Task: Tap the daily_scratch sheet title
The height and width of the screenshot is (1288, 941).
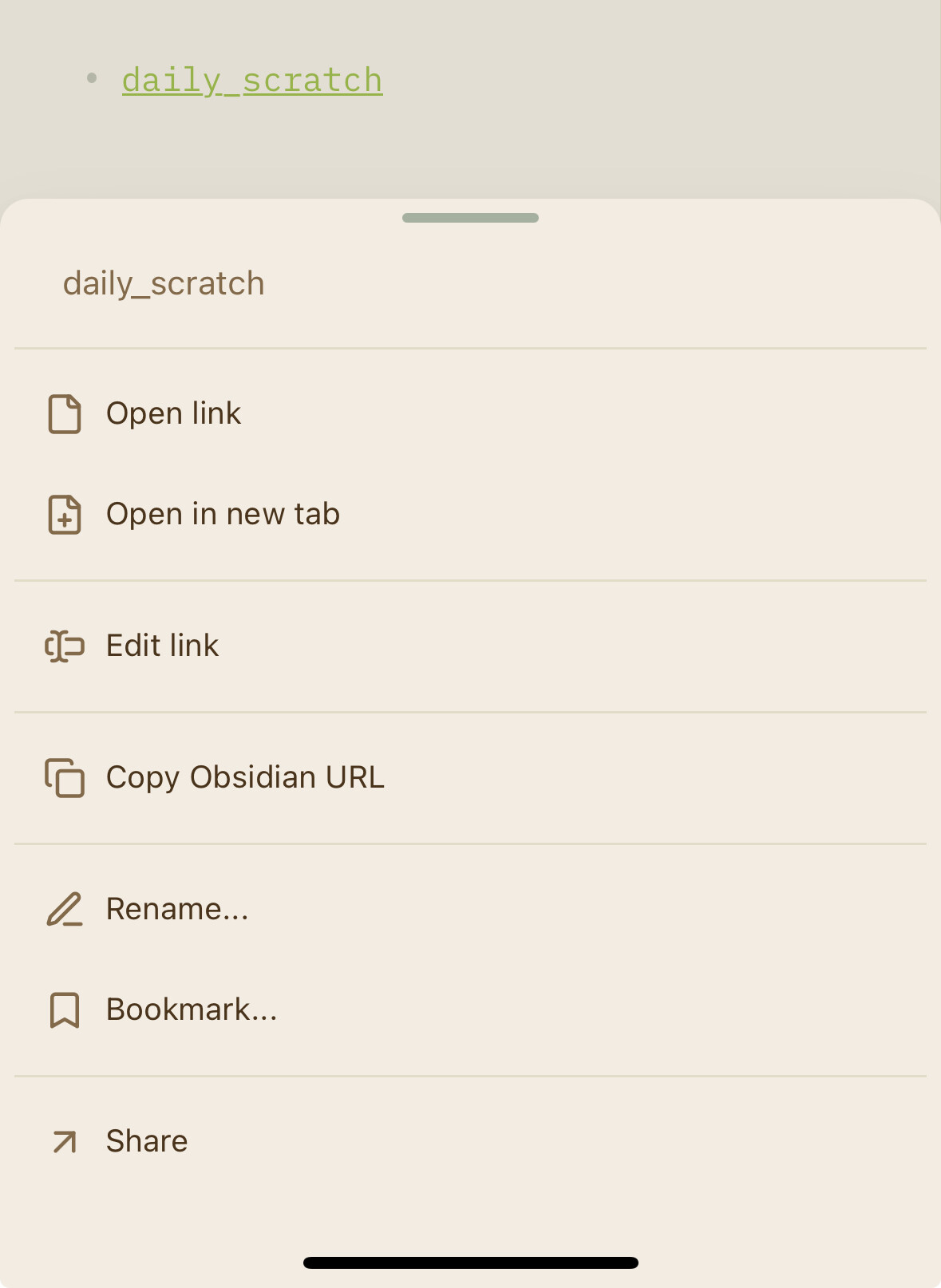Action: (x=164, y=284)
